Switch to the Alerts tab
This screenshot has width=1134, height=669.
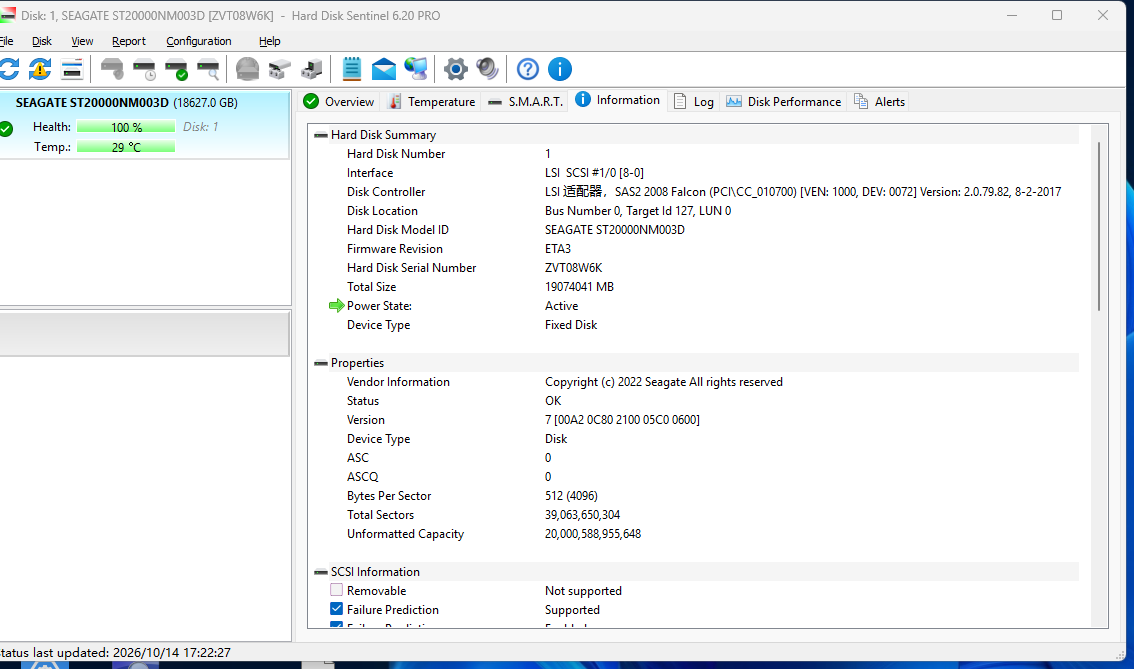(x=879, y=101)
